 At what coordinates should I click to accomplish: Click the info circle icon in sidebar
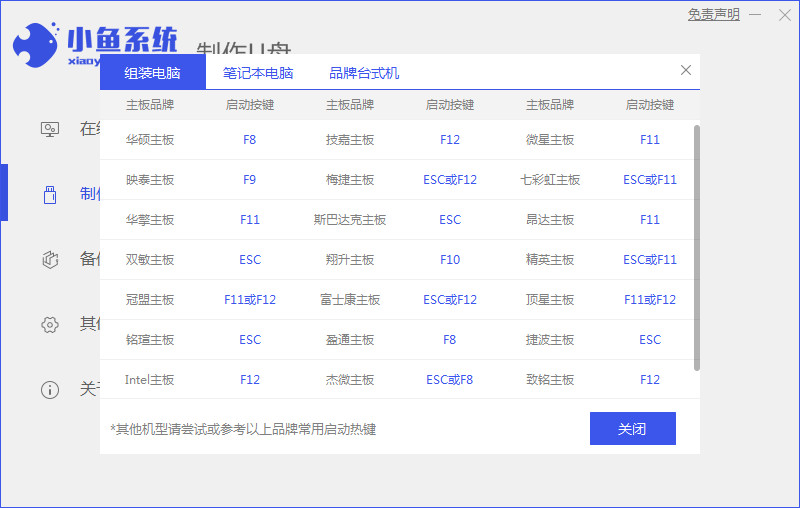click(x=50, y=389)
